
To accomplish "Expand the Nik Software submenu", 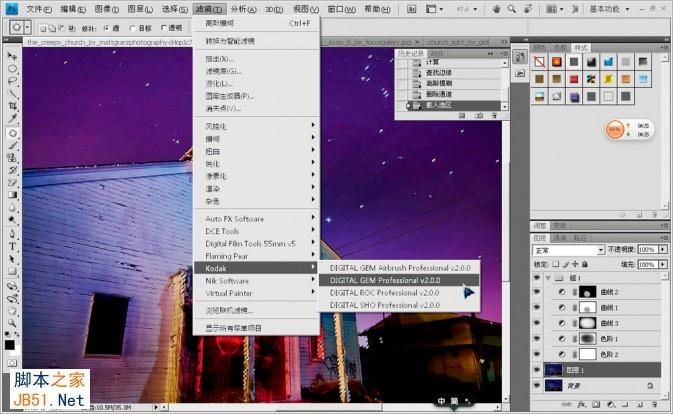I will (255, 281).
